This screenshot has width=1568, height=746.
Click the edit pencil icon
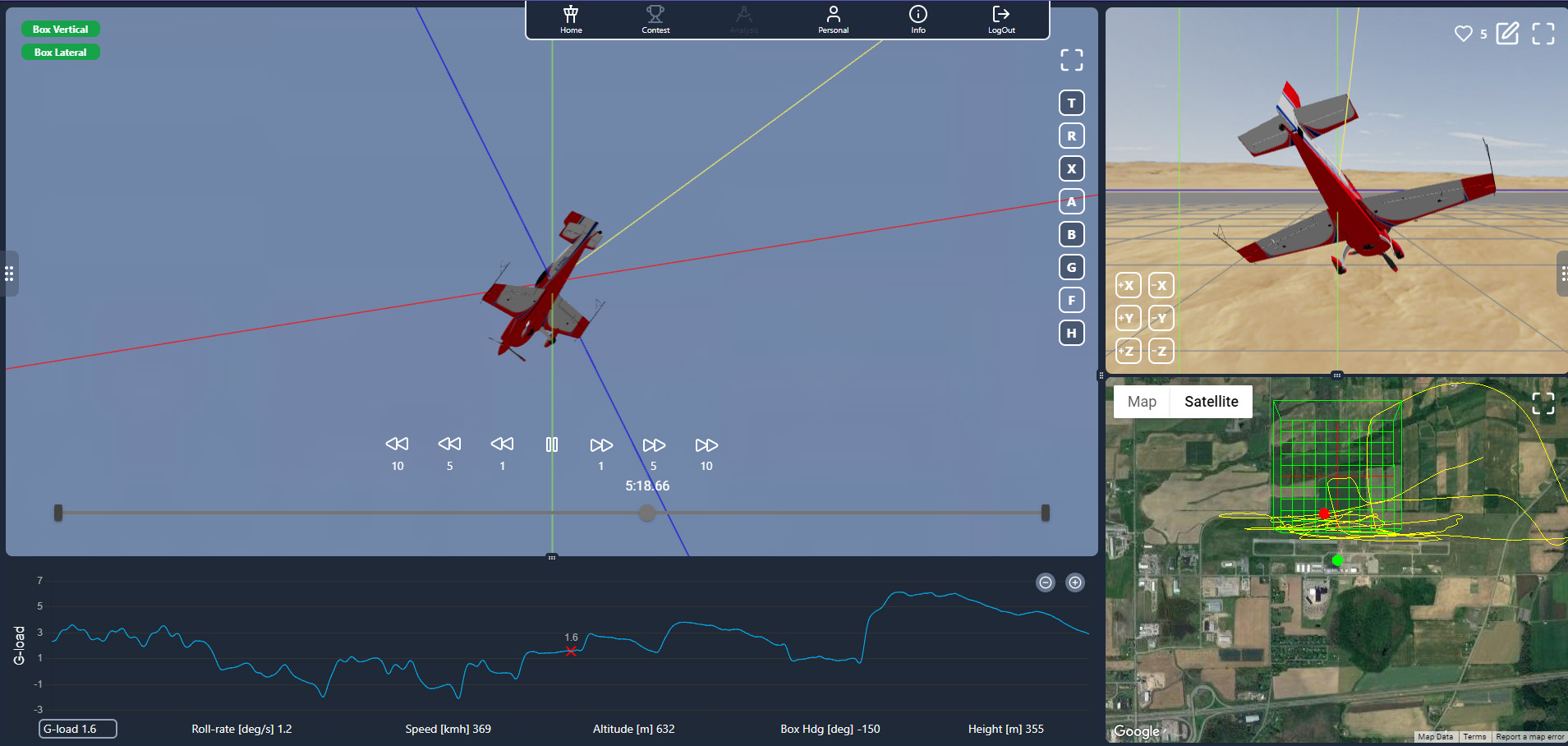[1507, 34]
